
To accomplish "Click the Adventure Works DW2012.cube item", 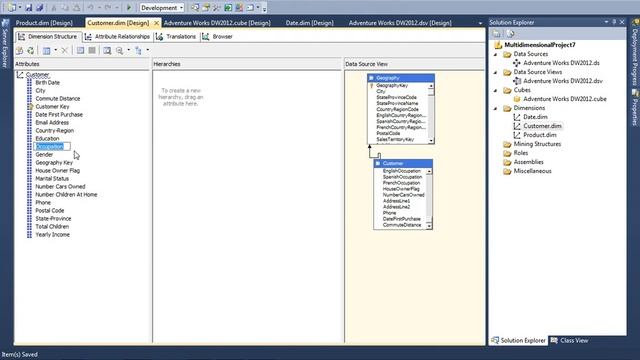I will click(x=564, y=99).
